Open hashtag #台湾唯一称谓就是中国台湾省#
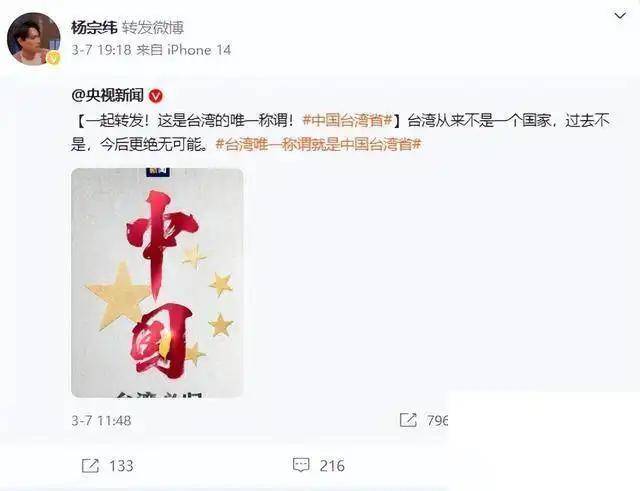 318,144
